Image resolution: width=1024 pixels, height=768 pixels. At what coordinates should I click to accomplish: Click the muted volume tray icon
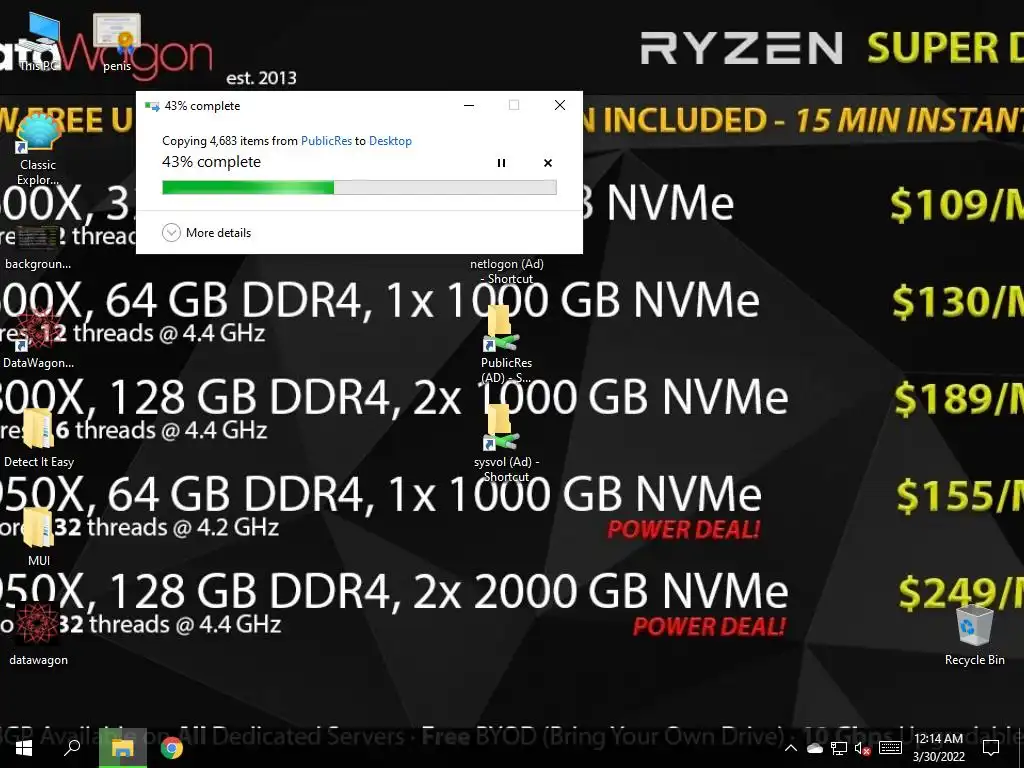click(x=863, y=748)
